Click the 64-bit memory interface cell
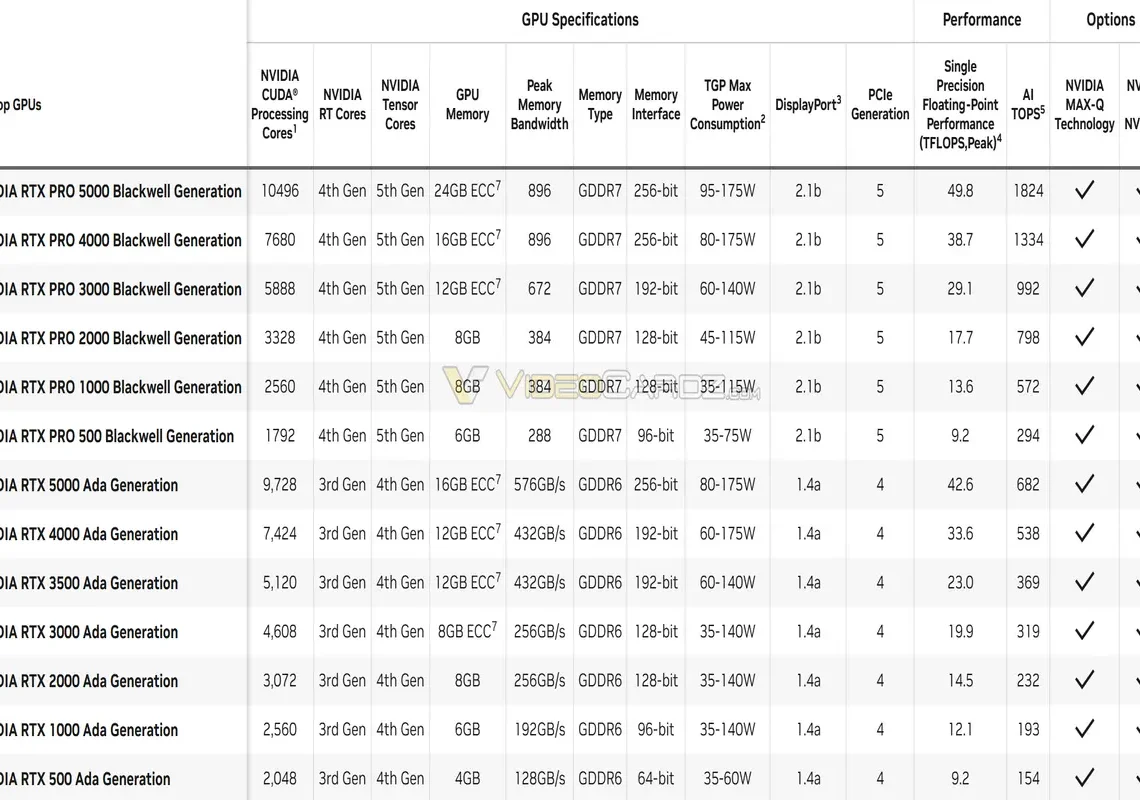Screen dimensions: 1140x800 click(x=656, y=778)
